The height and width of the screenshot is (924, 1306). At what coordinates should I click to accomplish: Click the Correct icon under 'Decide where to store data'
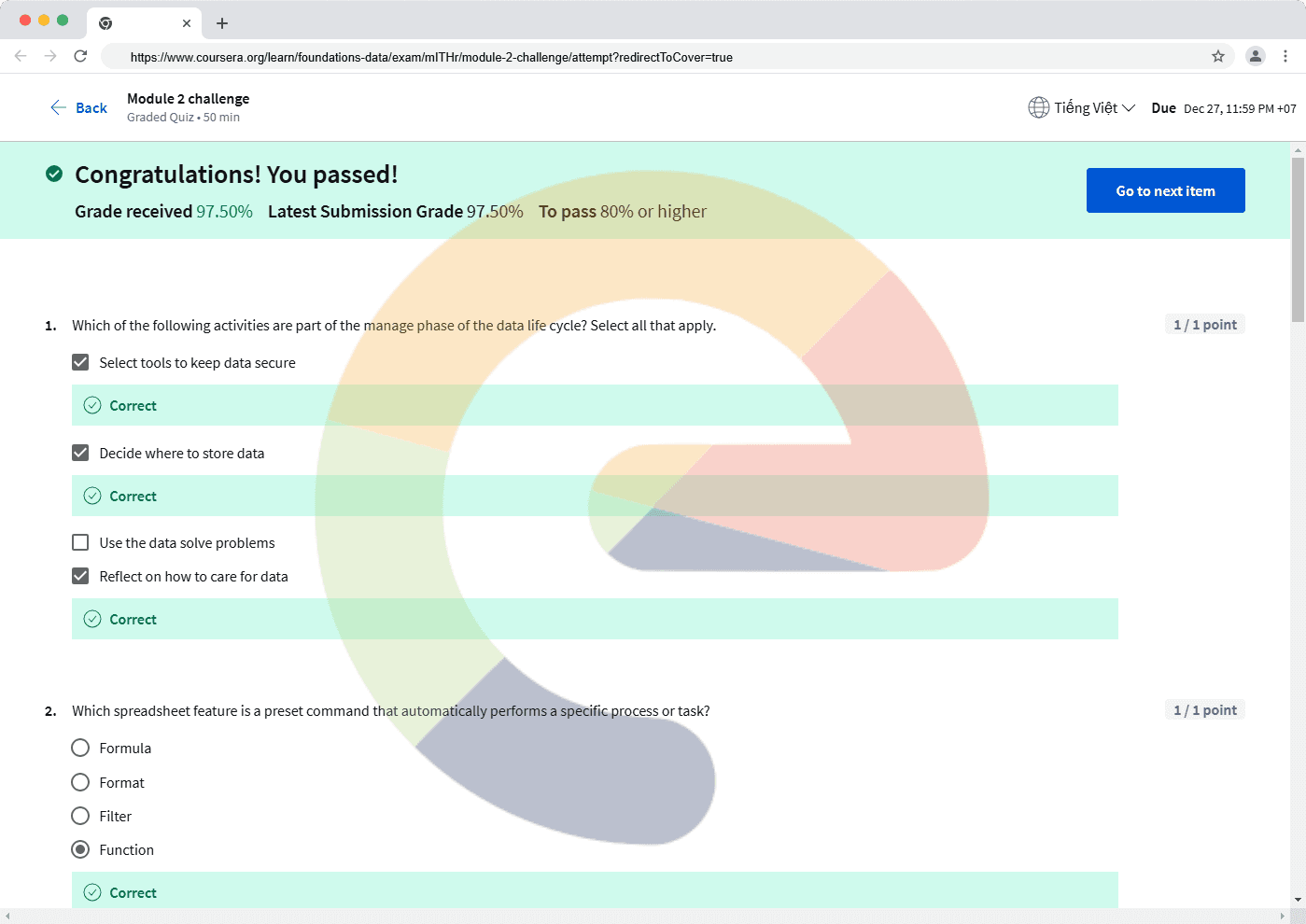tap(92, 496)
